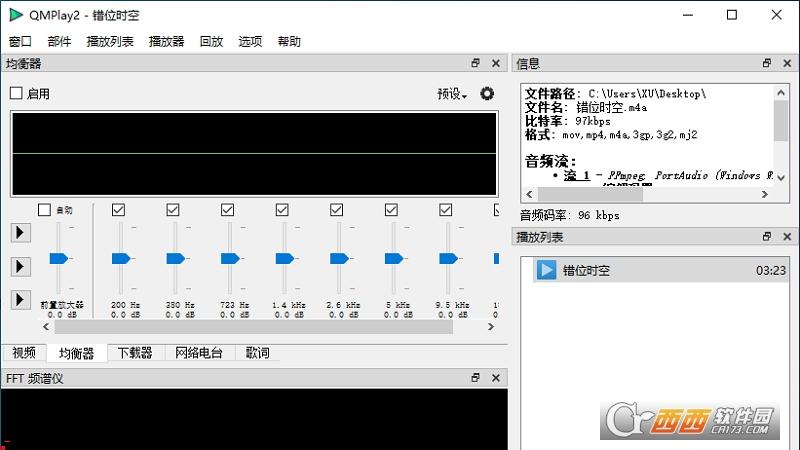Click the play icon of 错位时空 entry
Screen dimensions: 800x450
(x=546, y=270)
